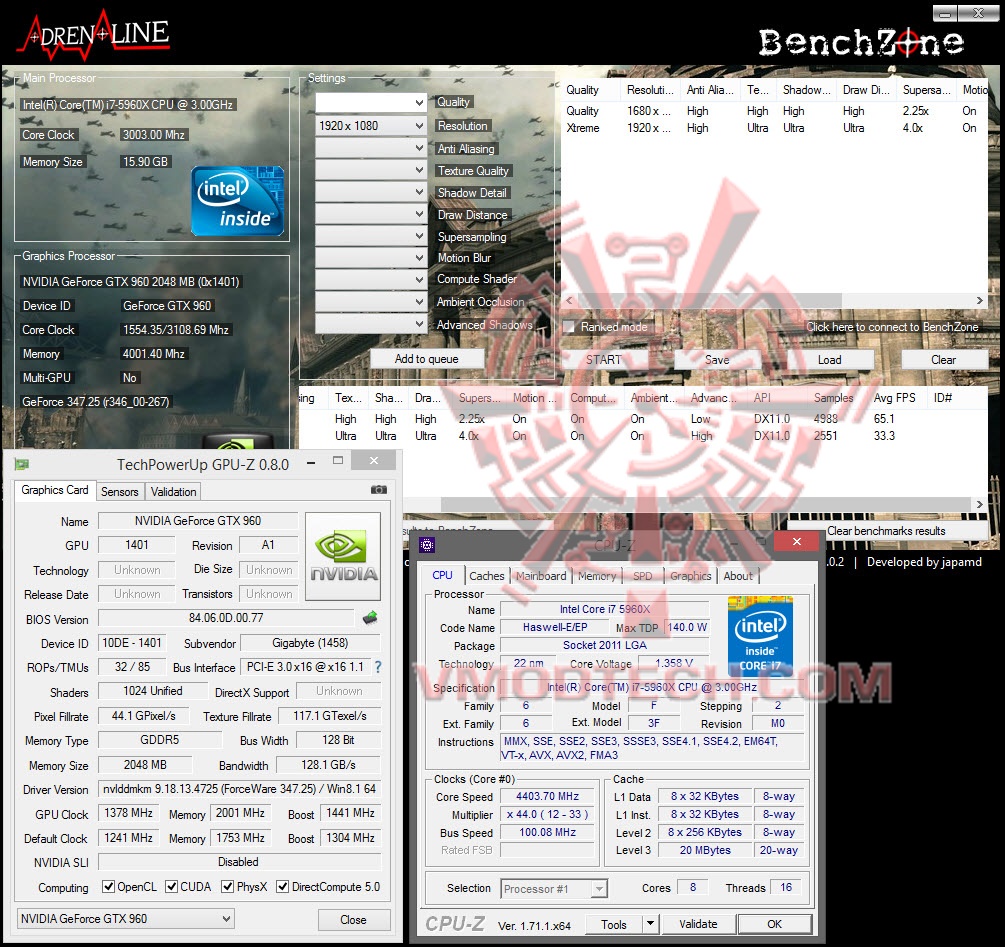This screenshot has width=1005, height=947.
Task: Open the Resolution dropdown showing 1920 x 1080
Action: pyautogui.click(x=370, y=126)
